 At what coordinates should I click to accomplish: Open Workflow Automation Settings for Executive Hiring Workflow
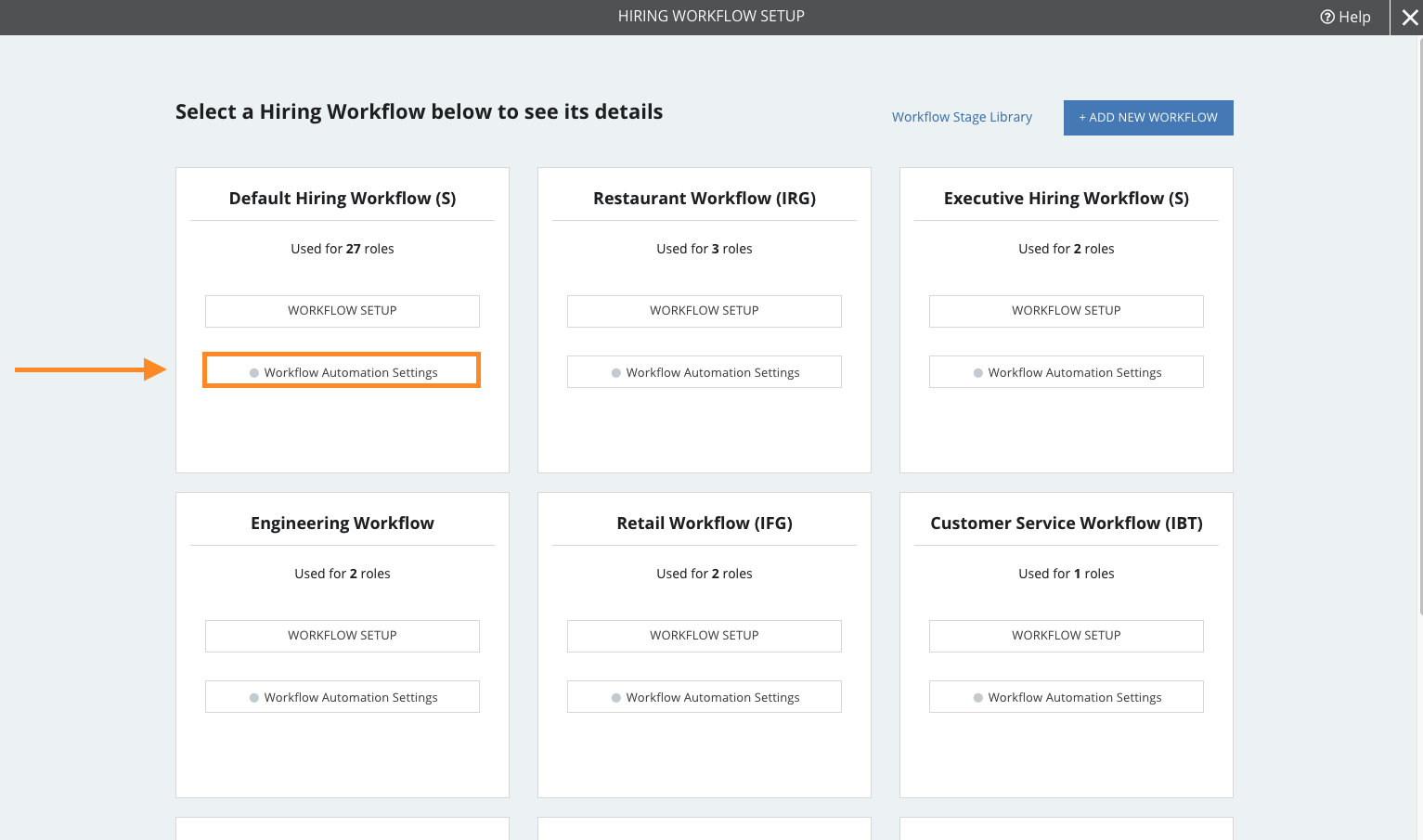[1067, 371]
